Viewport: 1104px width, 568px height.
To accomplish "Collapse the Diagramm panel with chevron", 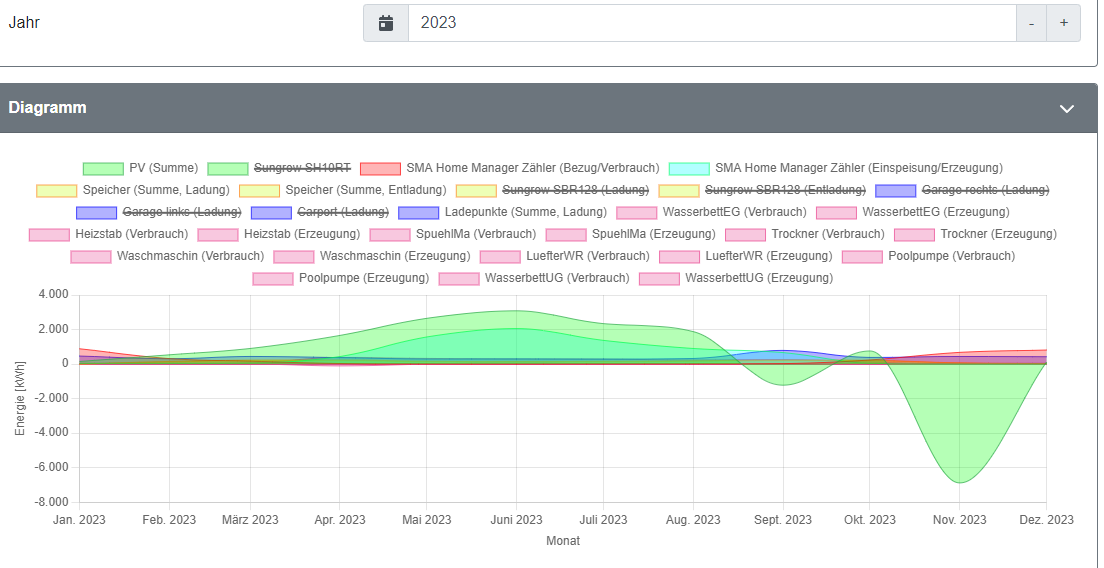I will click(x=1067, y=108).
